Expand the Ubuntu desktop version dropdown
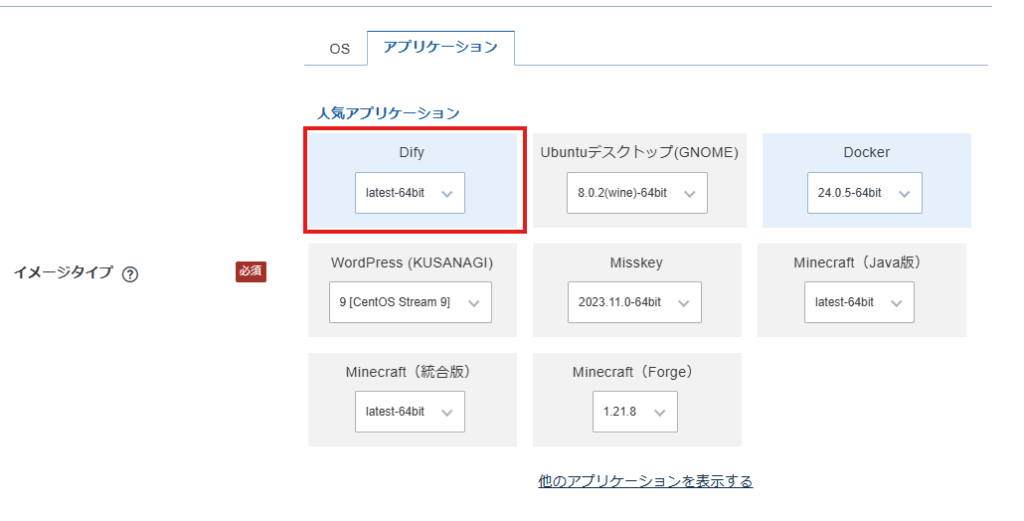This screenshot has height=521, width=1024. click(x=636, y=193)
